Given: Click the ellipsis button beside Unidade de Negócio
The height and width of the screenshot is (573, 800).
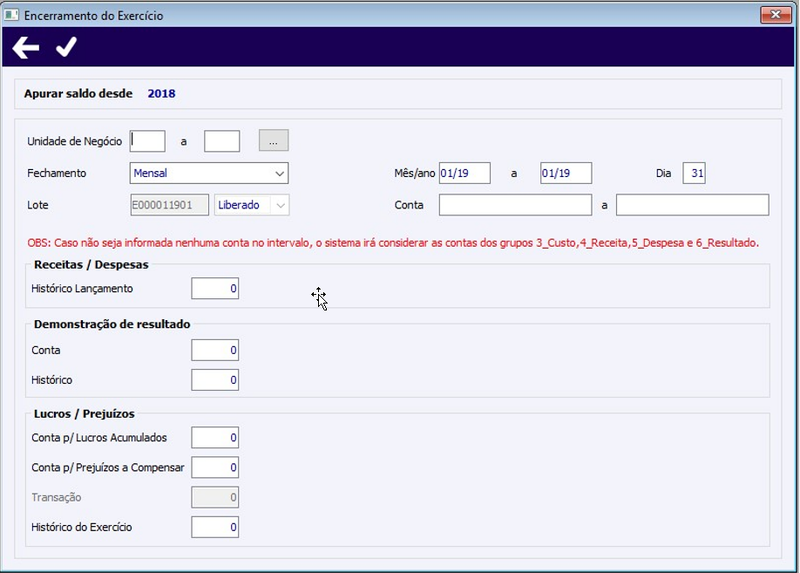Looking at the screenshot, I should 273,141.
